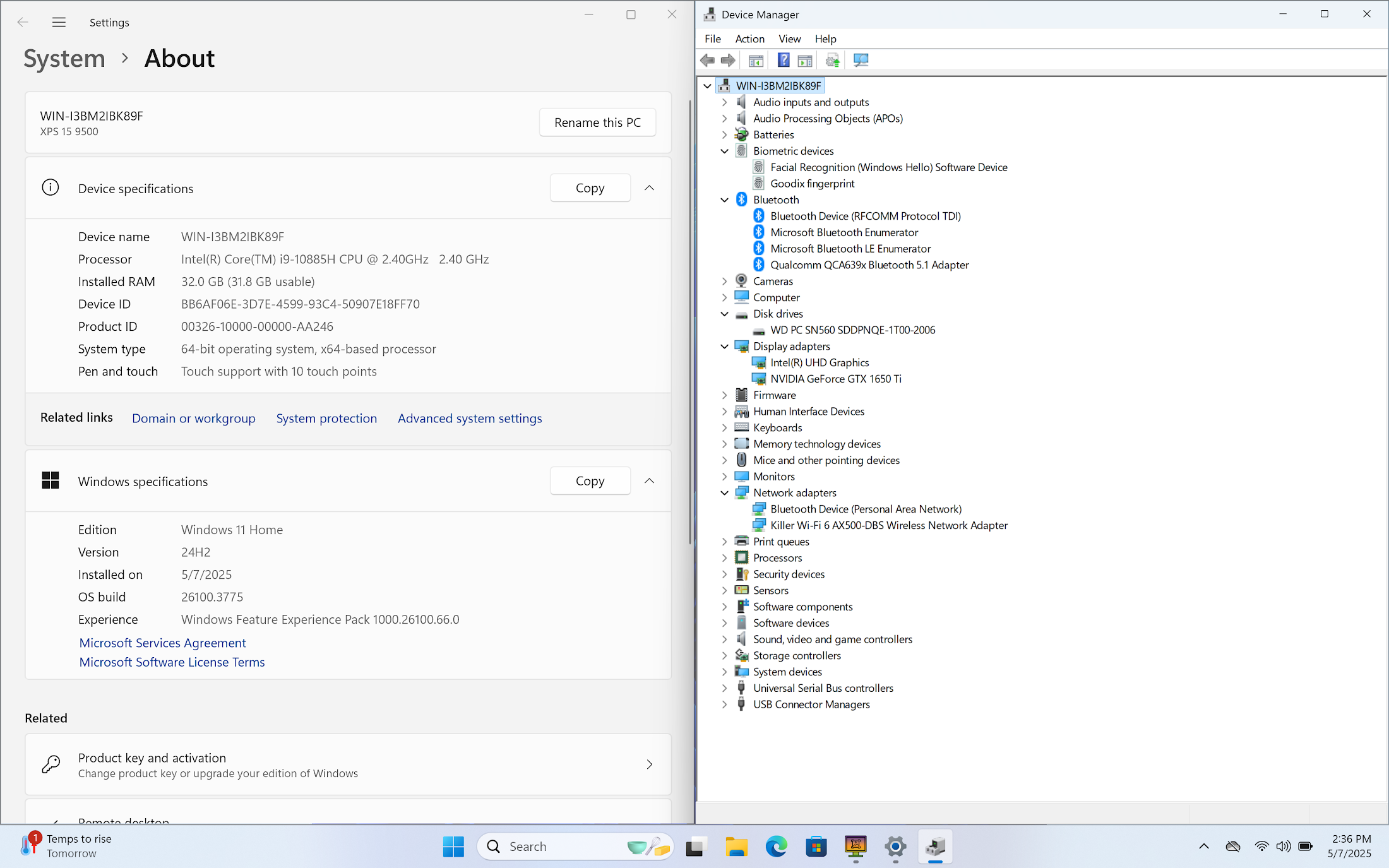This screenshot has width=1389, height=868.
Task: Expand the Batteries category
Action: coord(724,135)
